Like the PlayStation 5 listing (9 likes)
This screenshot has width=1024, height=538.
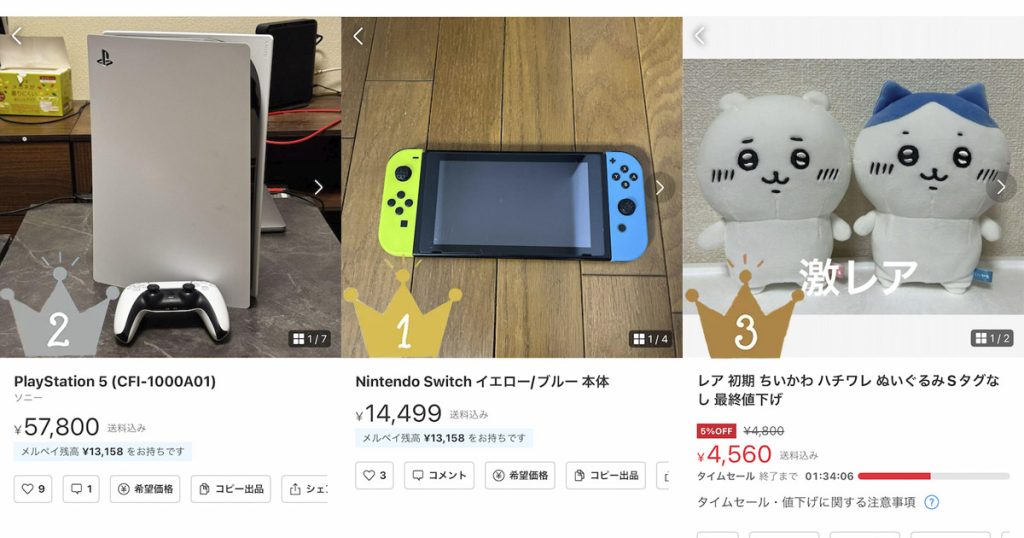[33, 488]
